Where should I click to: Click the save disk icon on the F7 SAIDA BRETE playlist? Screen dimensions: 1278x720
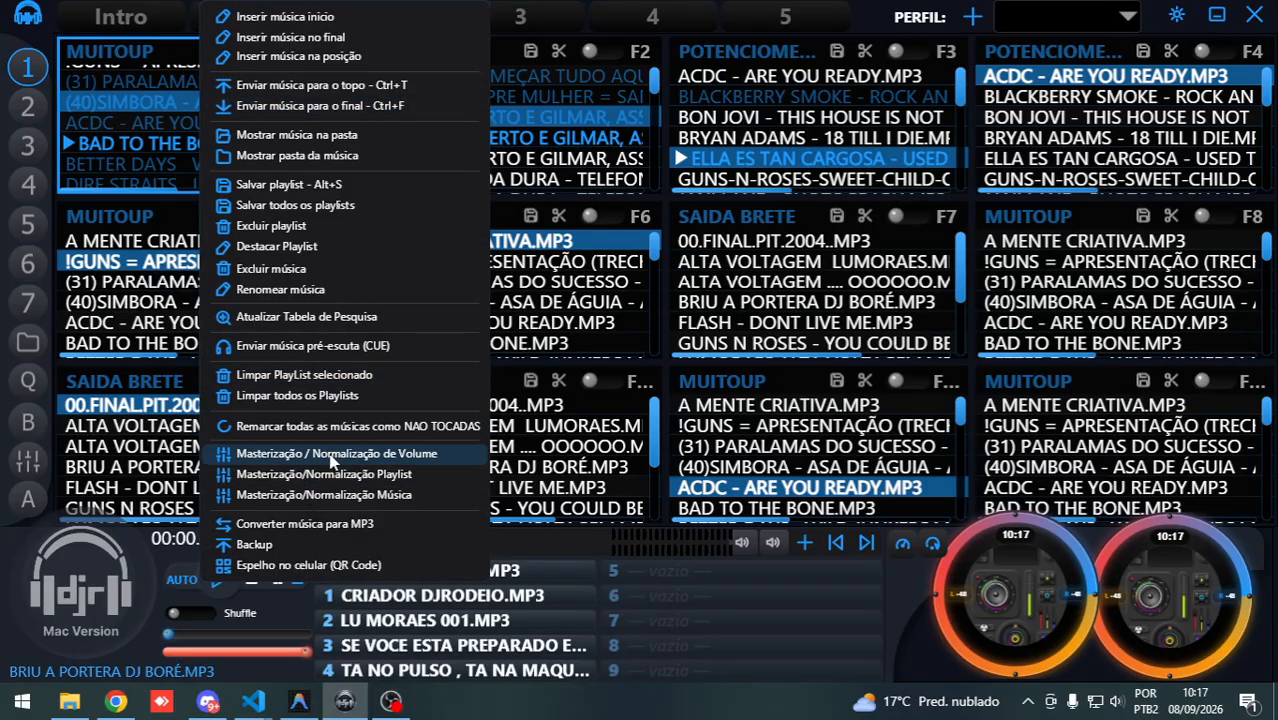tap(837, 216)
